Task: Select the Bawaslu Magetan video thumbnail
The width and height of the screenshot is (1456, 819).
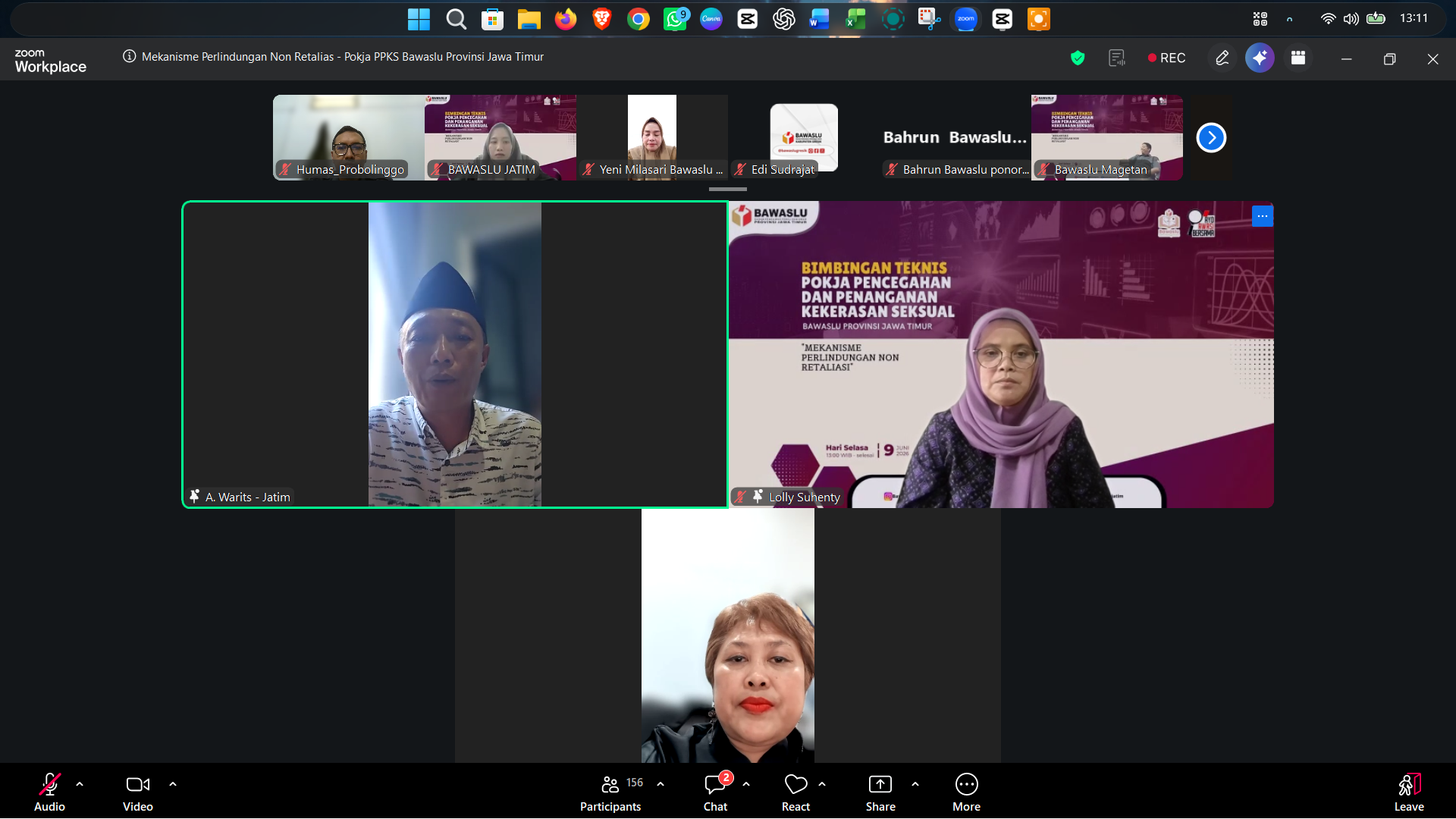Action: tap(1107, 137)
